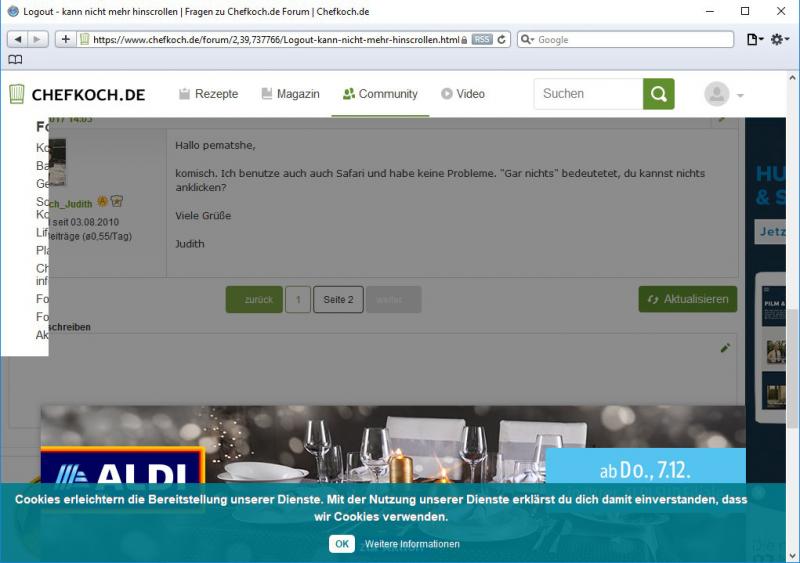Switch to the Community tab

coord(380,94)
